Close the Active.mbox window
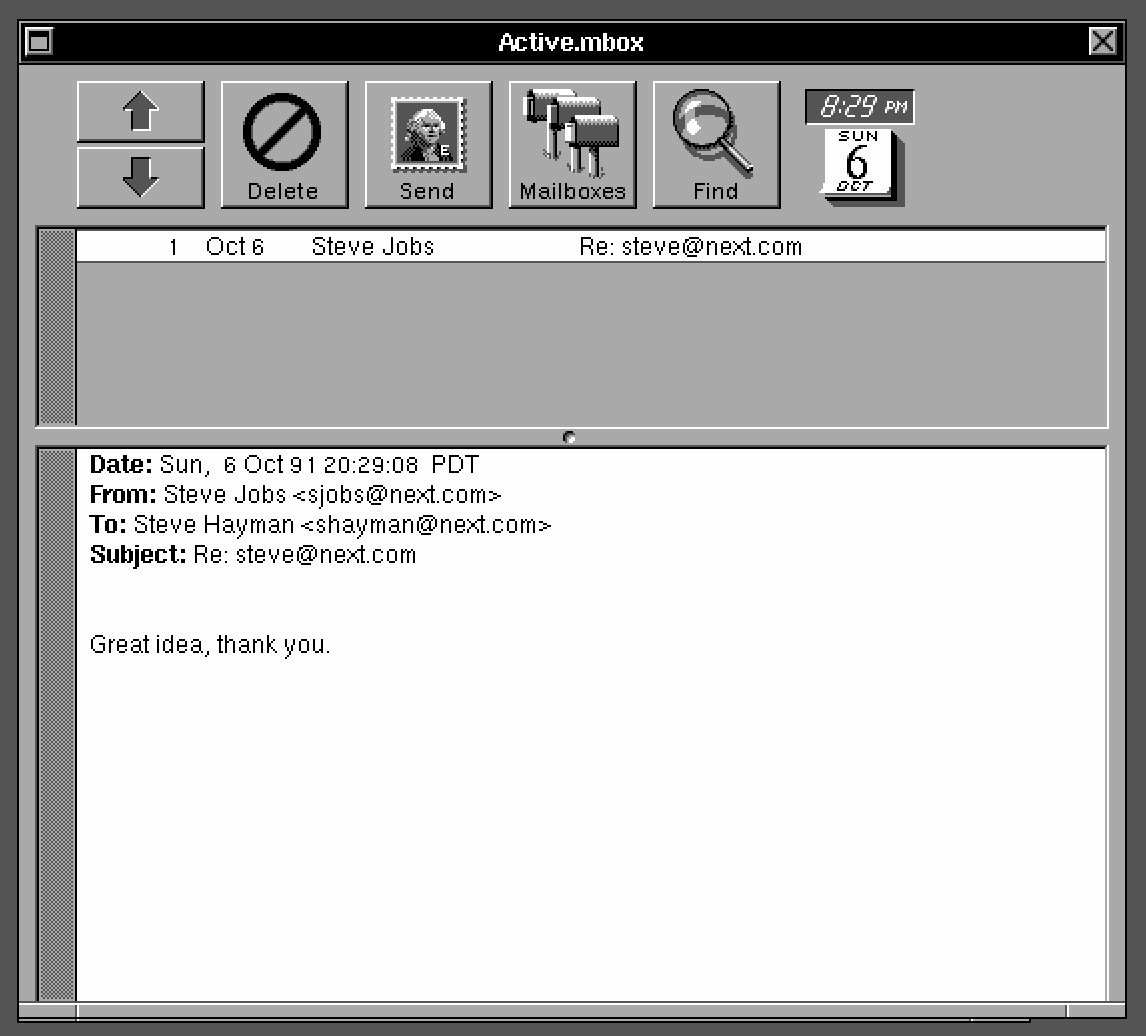The width and height of the screenshot is (1146, 1036). tap(1103, 42)
